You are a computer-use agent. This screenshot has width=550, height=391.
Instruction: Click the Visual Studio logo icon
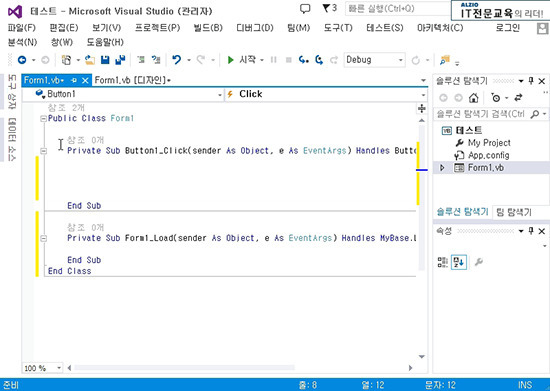tap(15, 12)
